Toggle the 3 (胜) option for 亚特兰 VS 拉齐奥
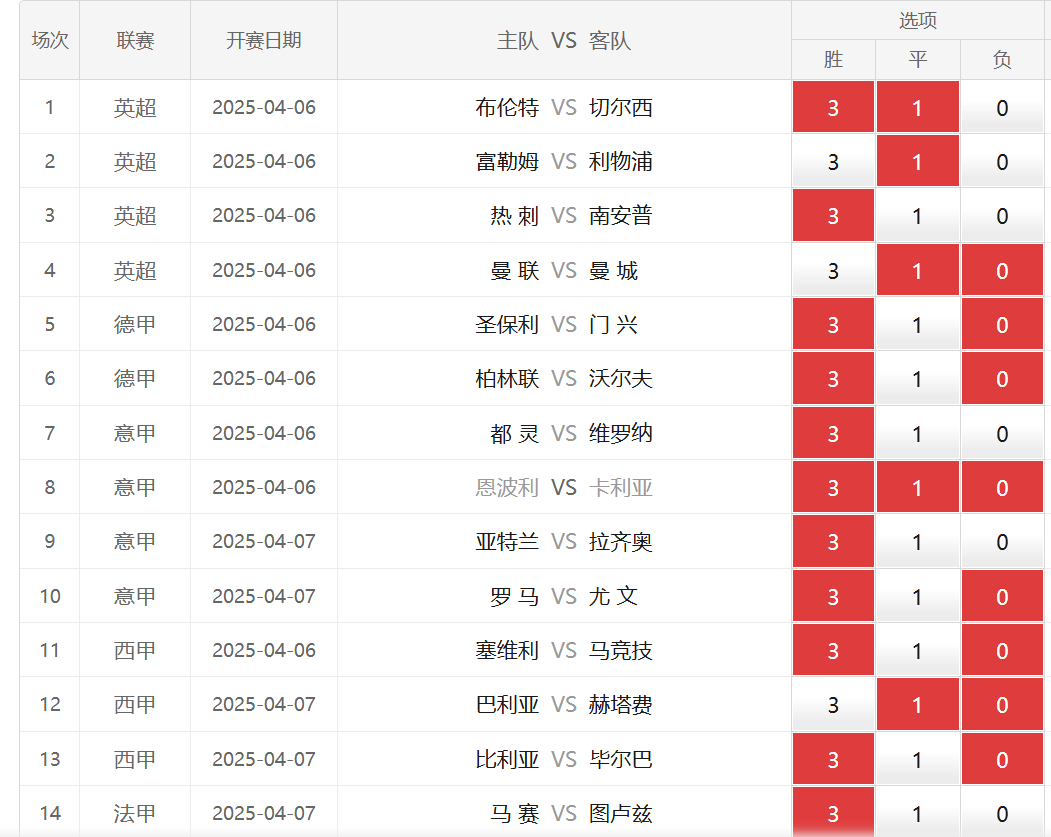 click(833, 541)
